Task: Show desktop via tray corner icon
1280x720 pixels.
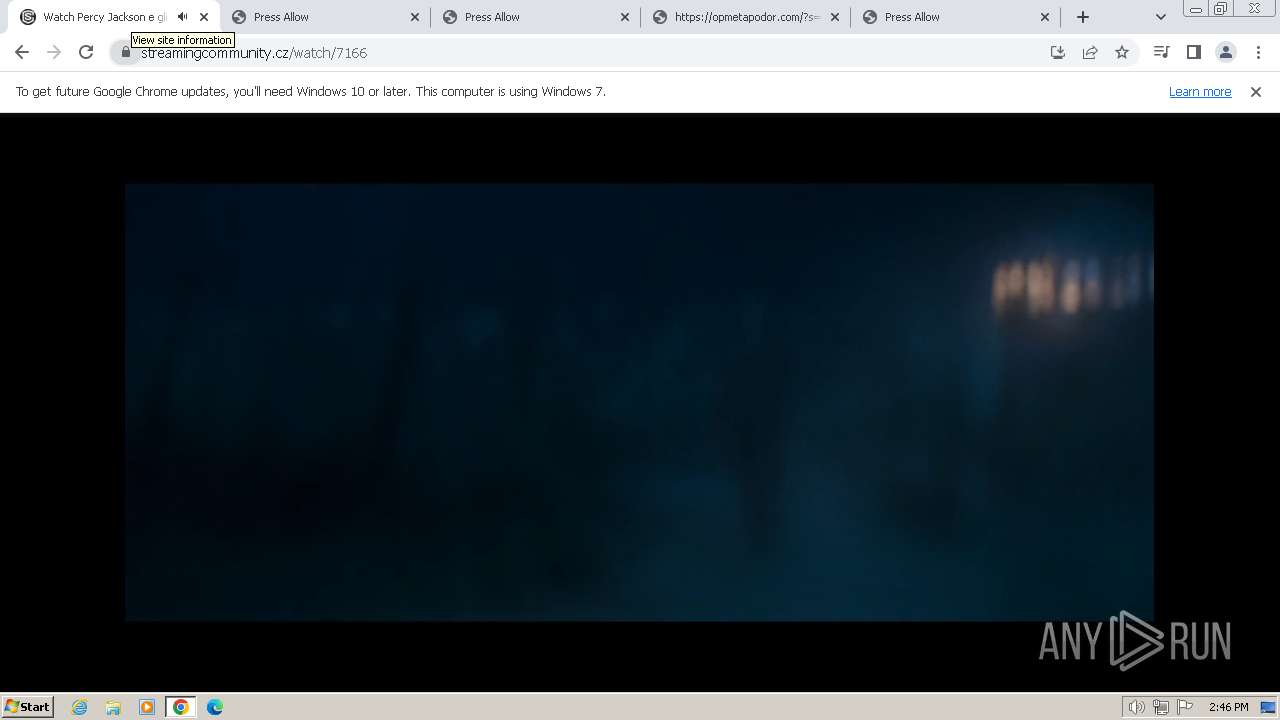Action: click(x=1269, y=707)
